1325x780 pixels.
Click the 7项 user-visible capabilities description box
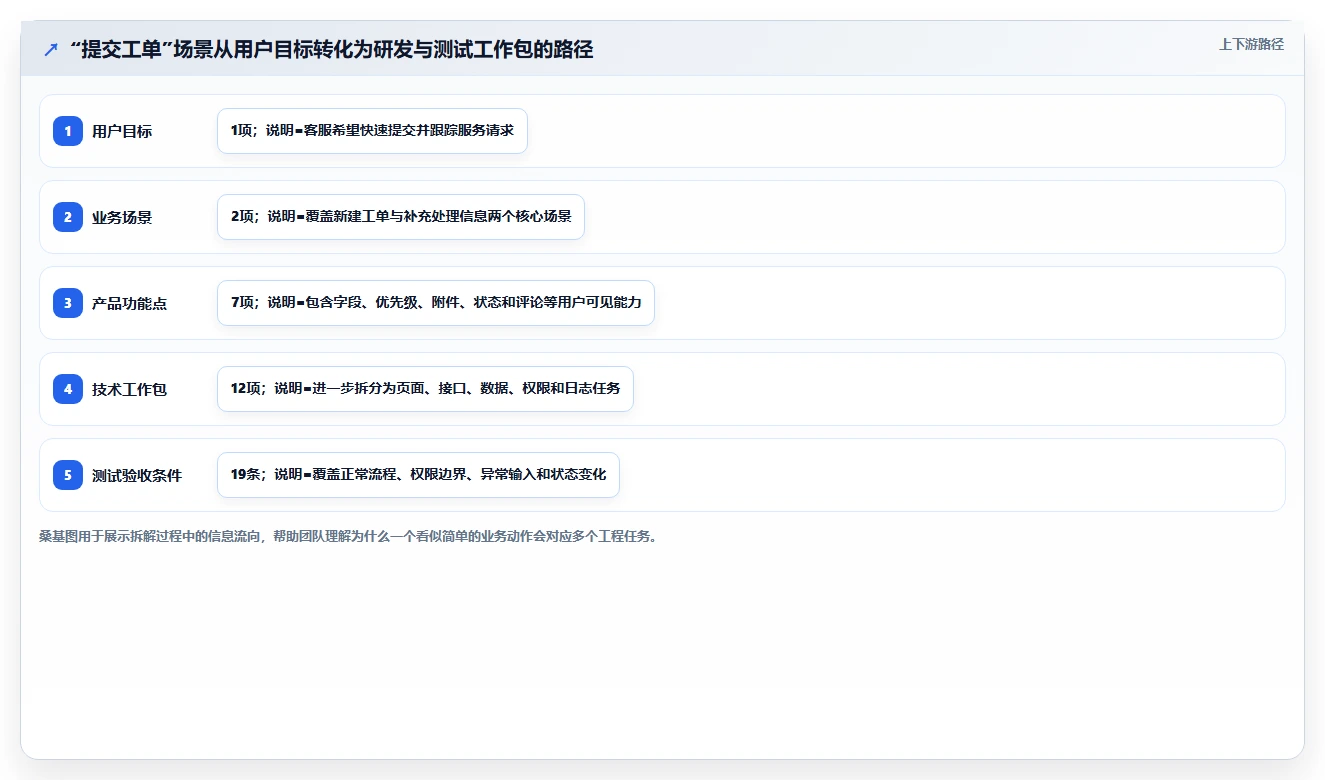click(436, 303)
